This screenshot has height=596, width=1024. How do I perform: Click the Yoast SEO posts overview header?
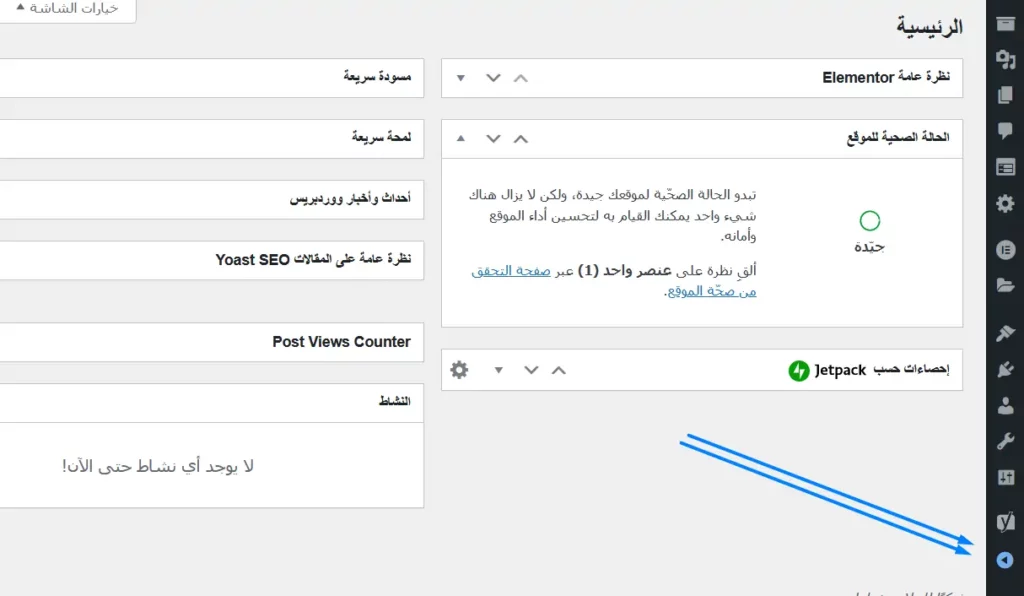point(212,260)
